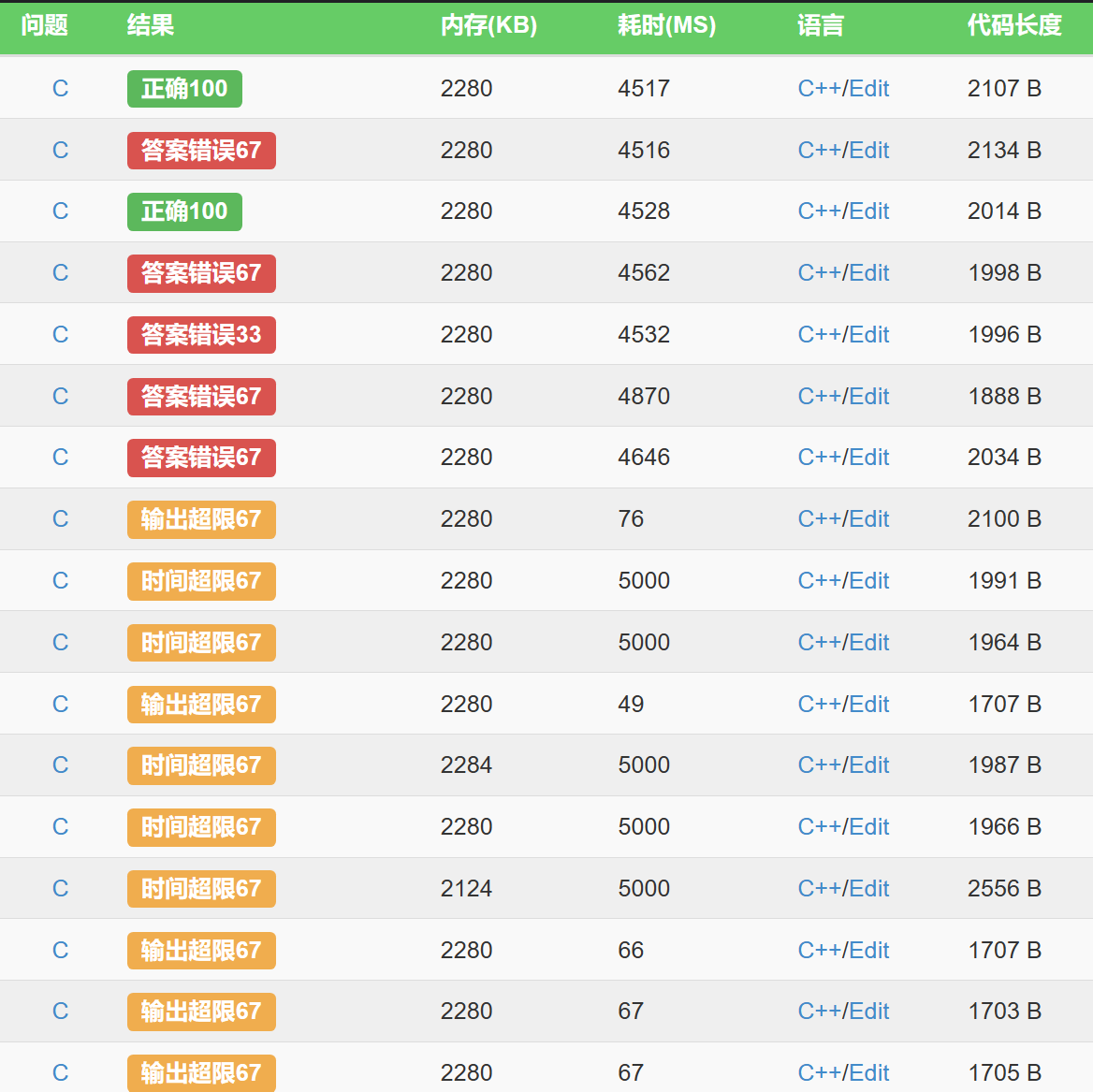This screenshot has width=1093, height=1092.
Task: Open problem C link in the 4516 ms row
Action: point(60,150)
